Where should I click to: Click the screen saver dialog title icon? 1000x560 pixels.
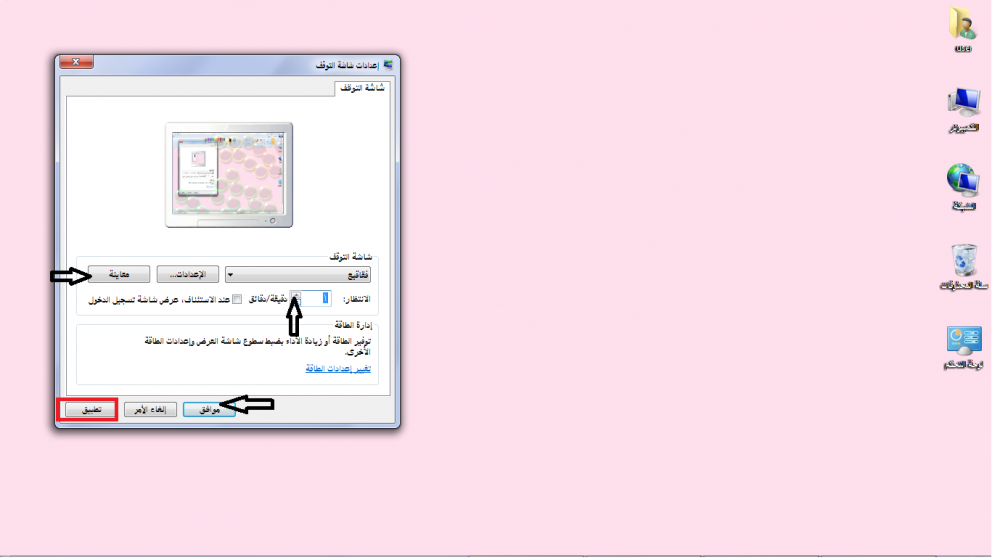pos(389,65)
